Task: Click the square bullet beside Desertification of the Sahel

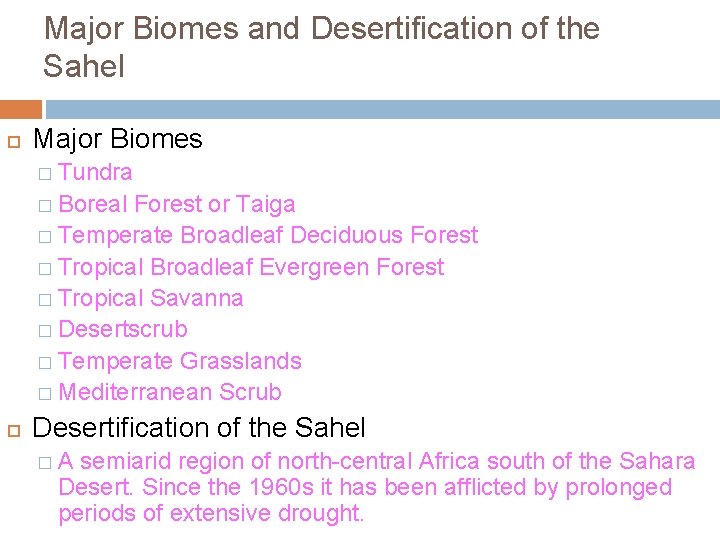Action: tap(12, 429)
